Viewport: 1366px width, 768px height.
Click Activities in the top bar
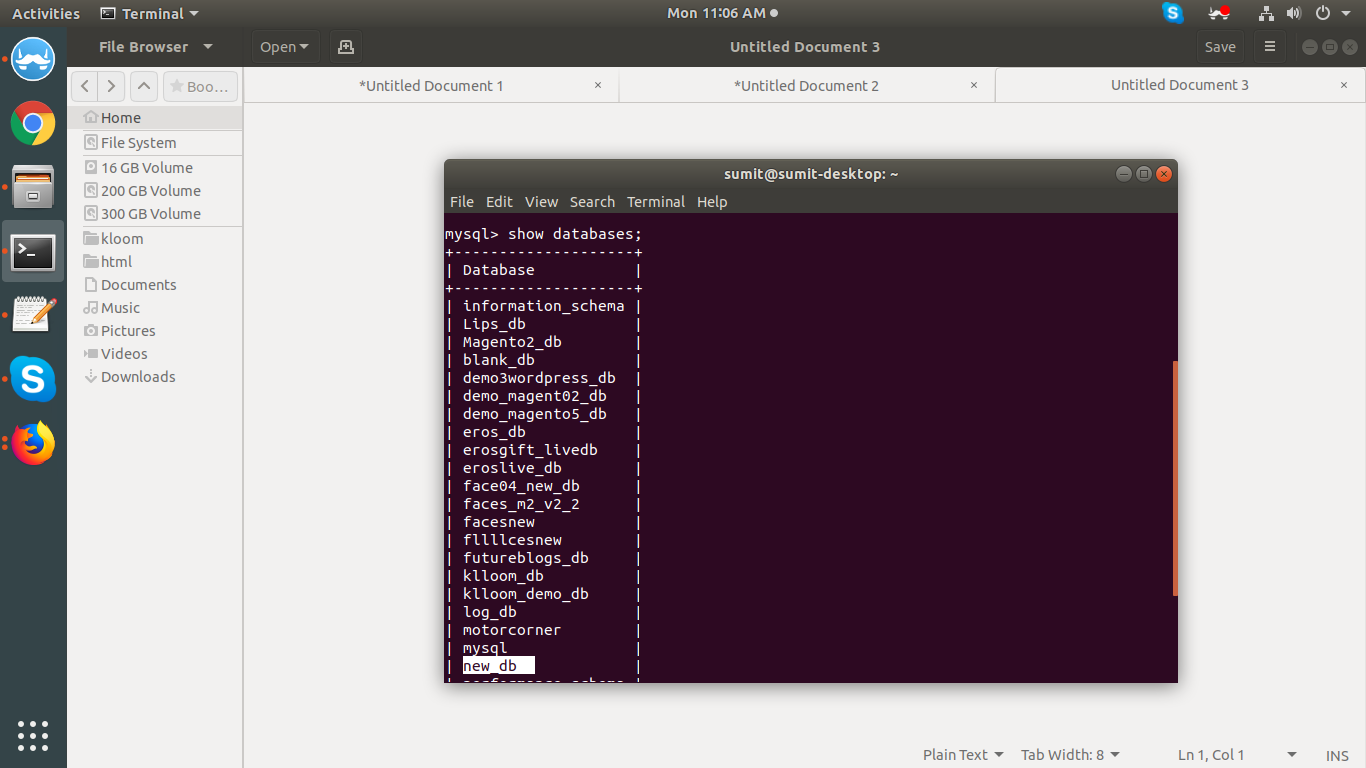[46, 13]
